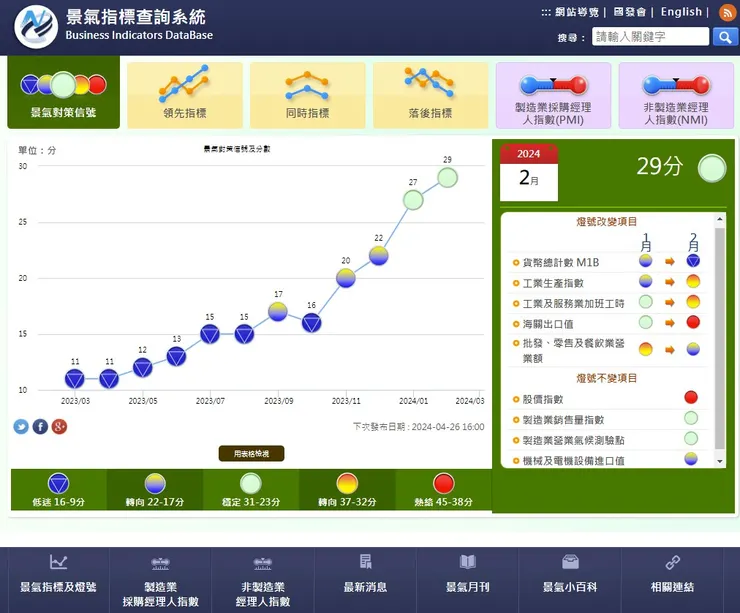Open the 網站導覽 sitemap link

point(576,12)
